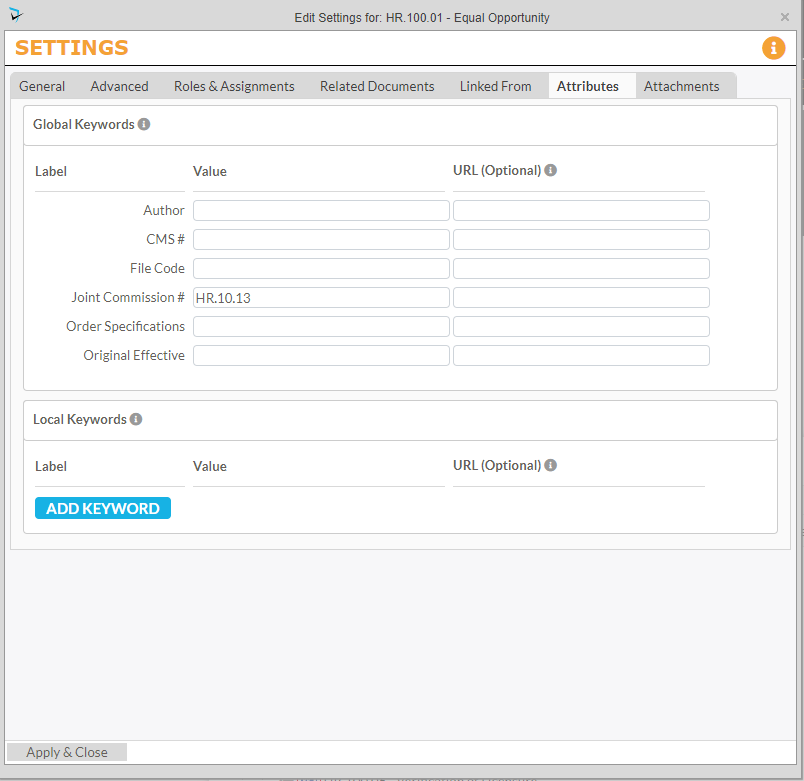The height and width of the screenshot is (781, 804).
Task: Click the Apply & Close button
Action: [67, 752]
